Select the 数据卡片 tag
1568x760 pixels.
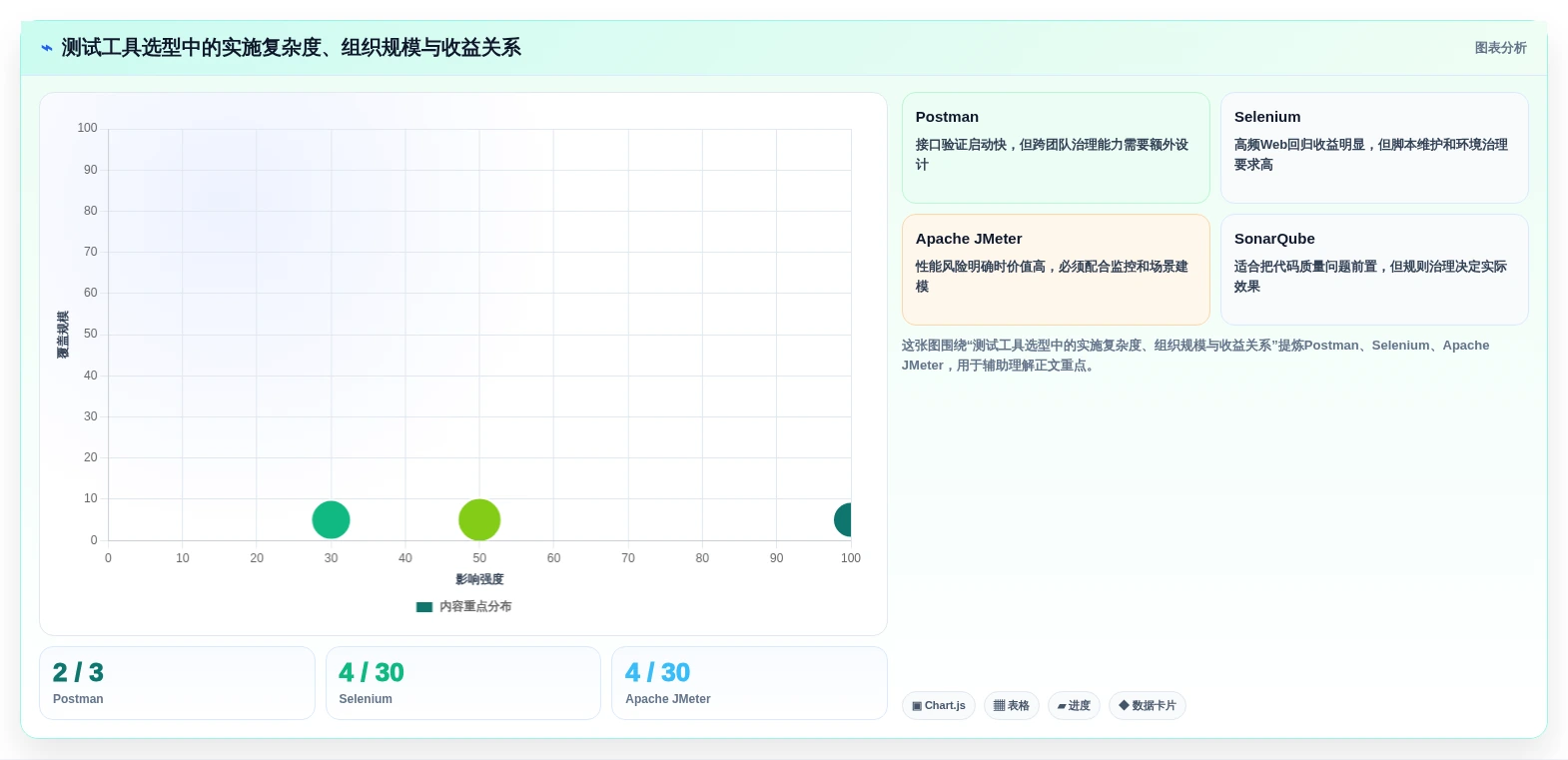[1148, 705]
